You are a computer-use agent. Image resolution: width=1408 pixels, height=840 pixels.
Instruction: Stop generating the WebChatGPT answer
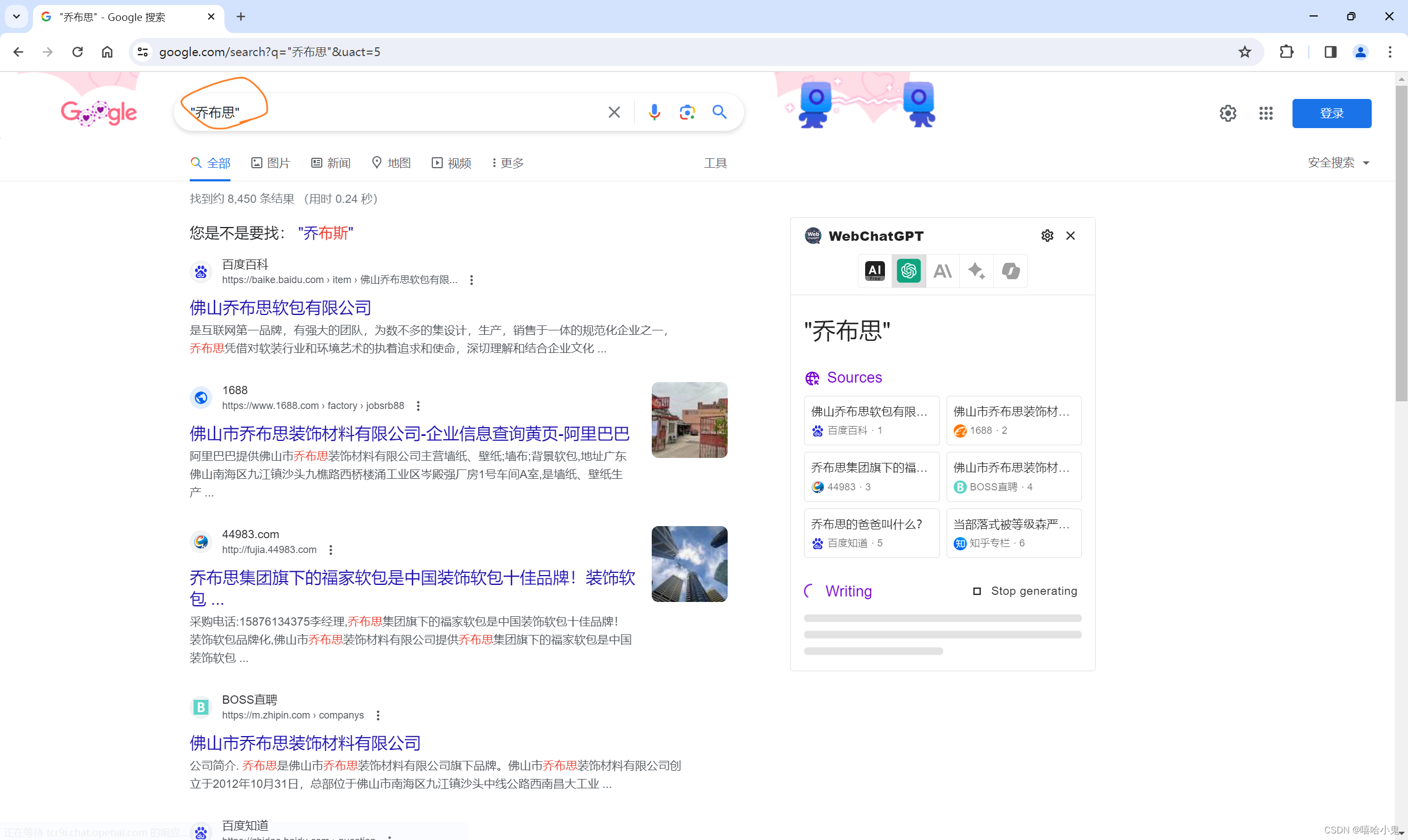point(1025,591)
